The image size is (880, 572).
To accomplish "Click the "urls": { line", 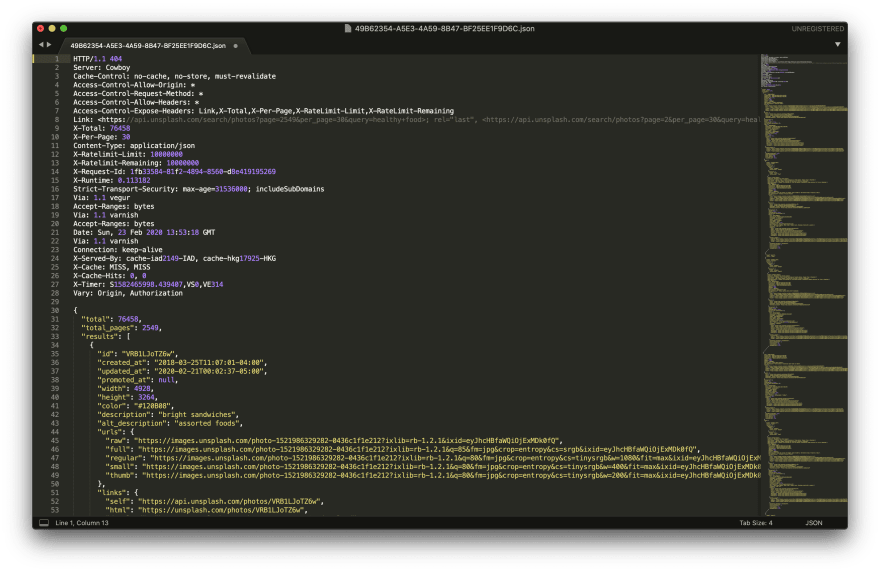I will pos(116,432).
